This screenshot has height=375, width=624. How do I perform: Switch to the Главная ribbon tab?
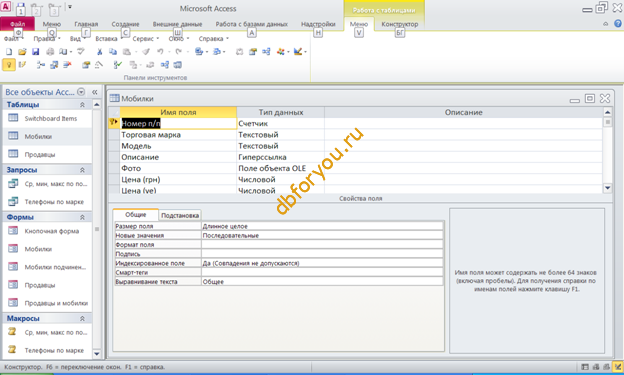[86, 24]
